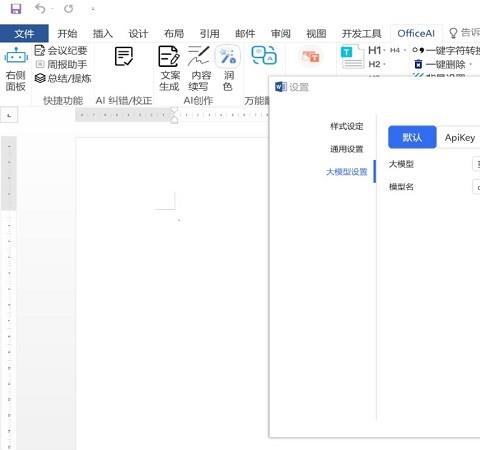Open the 模型名 dropdown field

click(476, 187)
